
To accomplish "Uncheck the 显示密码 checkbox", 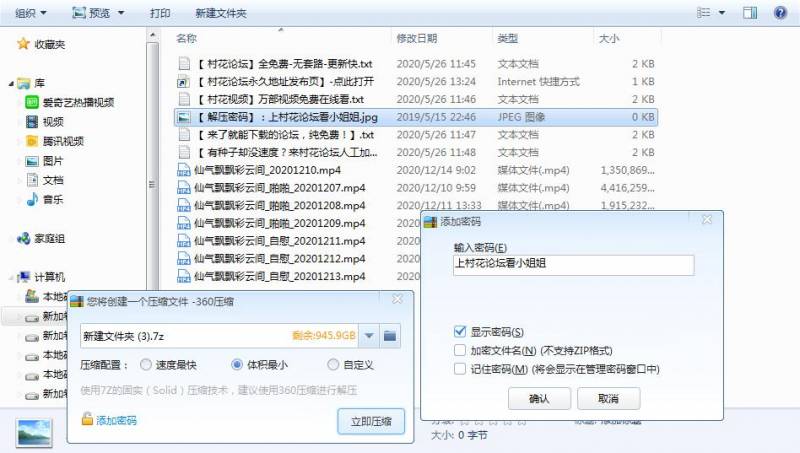I will [x=460, y=331].
